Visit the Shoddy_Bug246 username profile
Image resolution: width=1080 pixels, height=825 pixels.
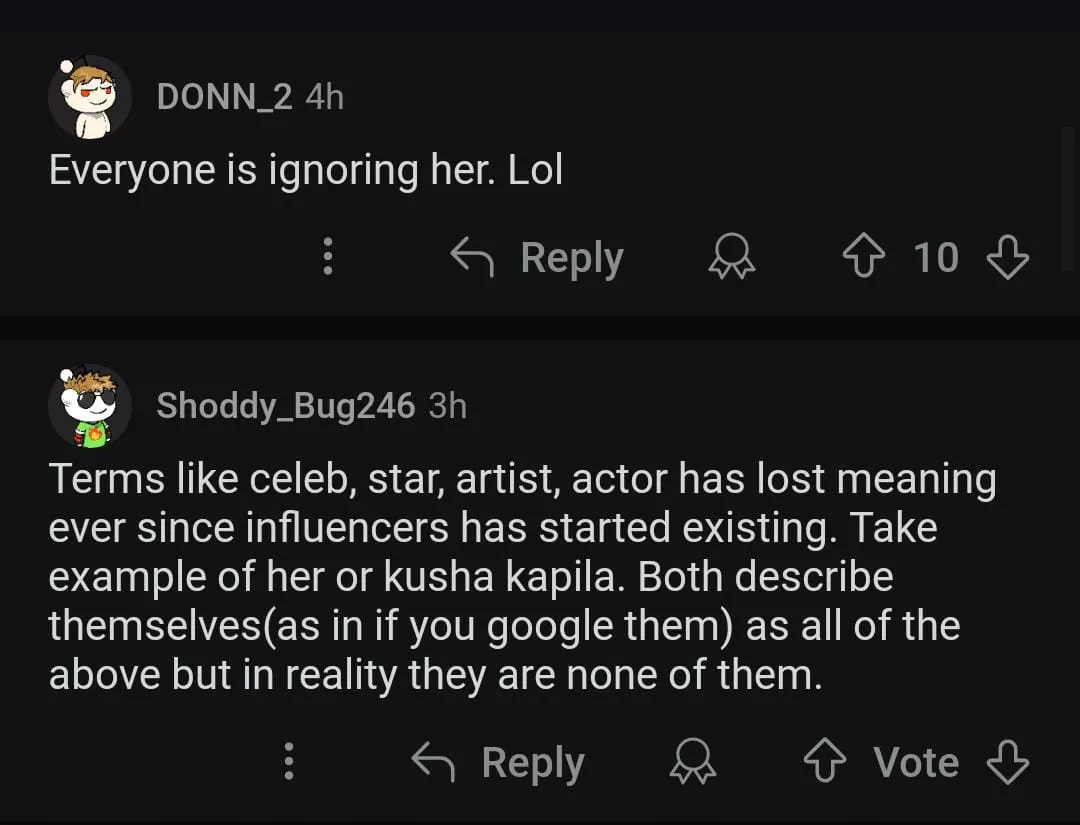(285, 406)
